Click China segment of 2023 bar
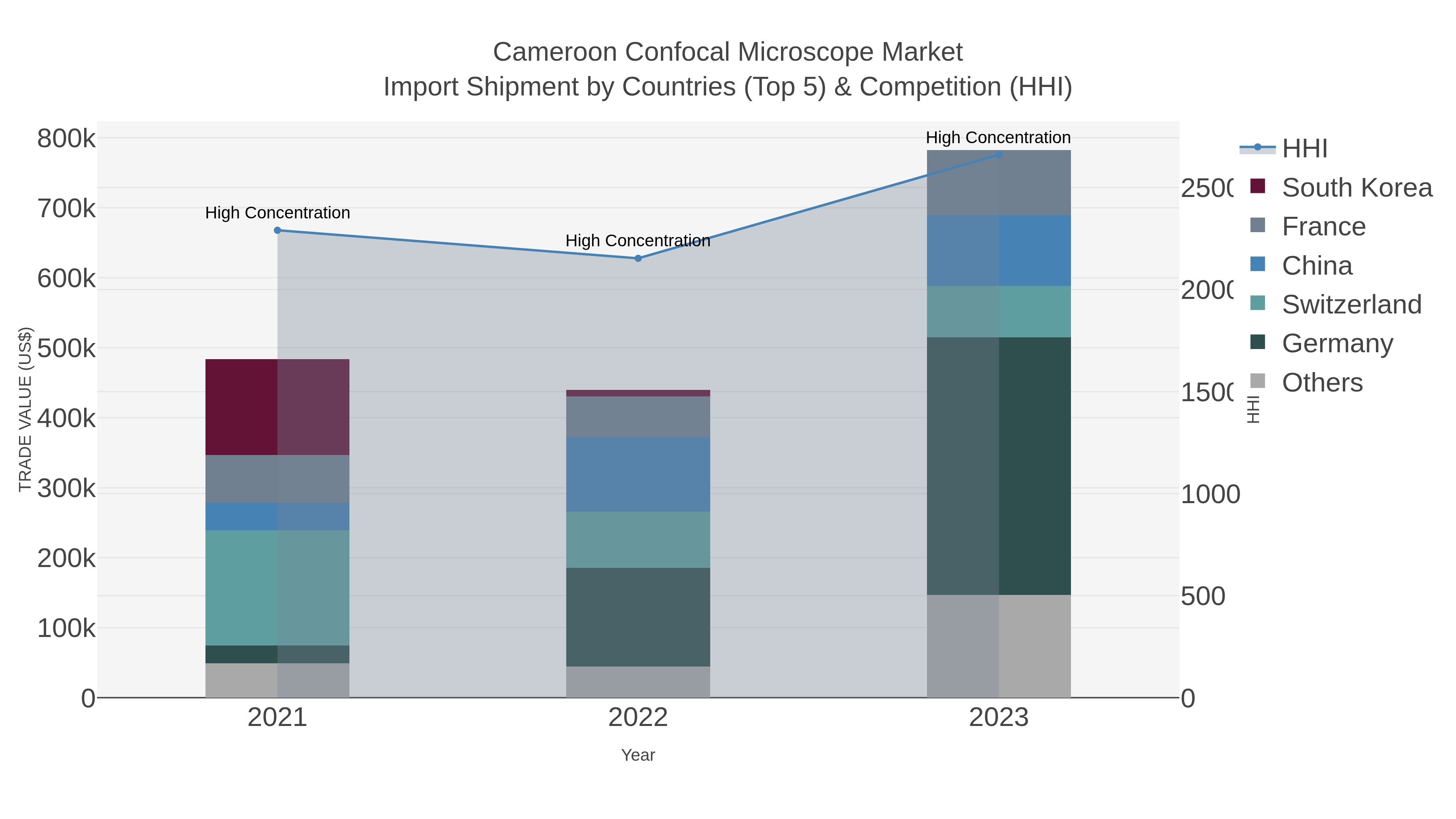1456x819 pixels. (999, 250)
